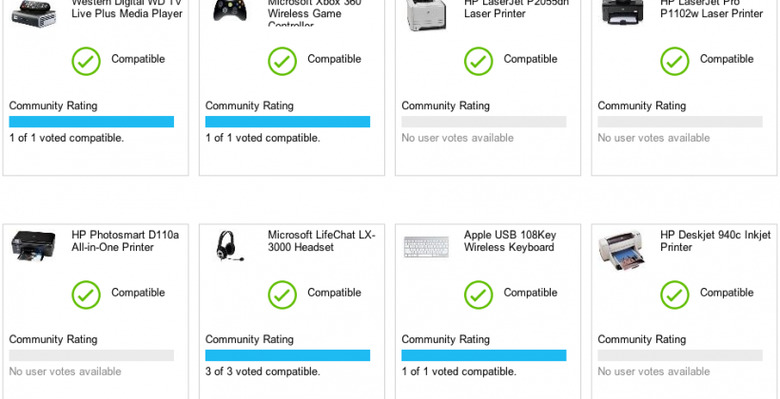Click the Apple wireless keyboard thumbnail
This screenshot has width=780, height=399.
coord(426,247)
